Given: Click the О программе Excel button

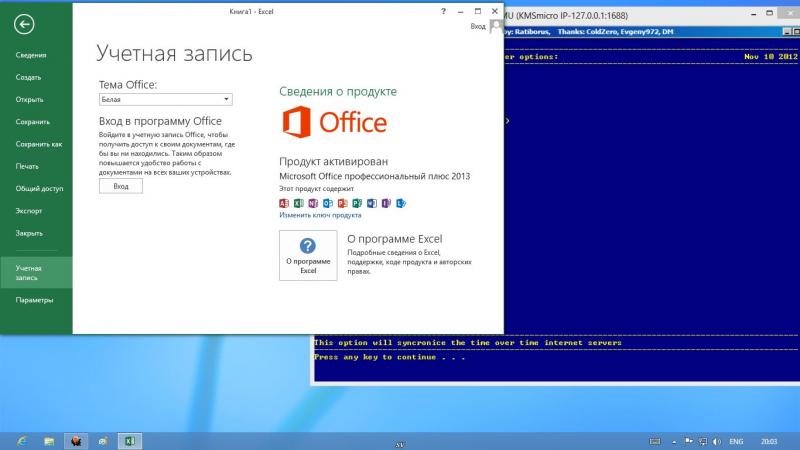Looking at the screenshot, I should pyautogui.click(x=308, y=255).
